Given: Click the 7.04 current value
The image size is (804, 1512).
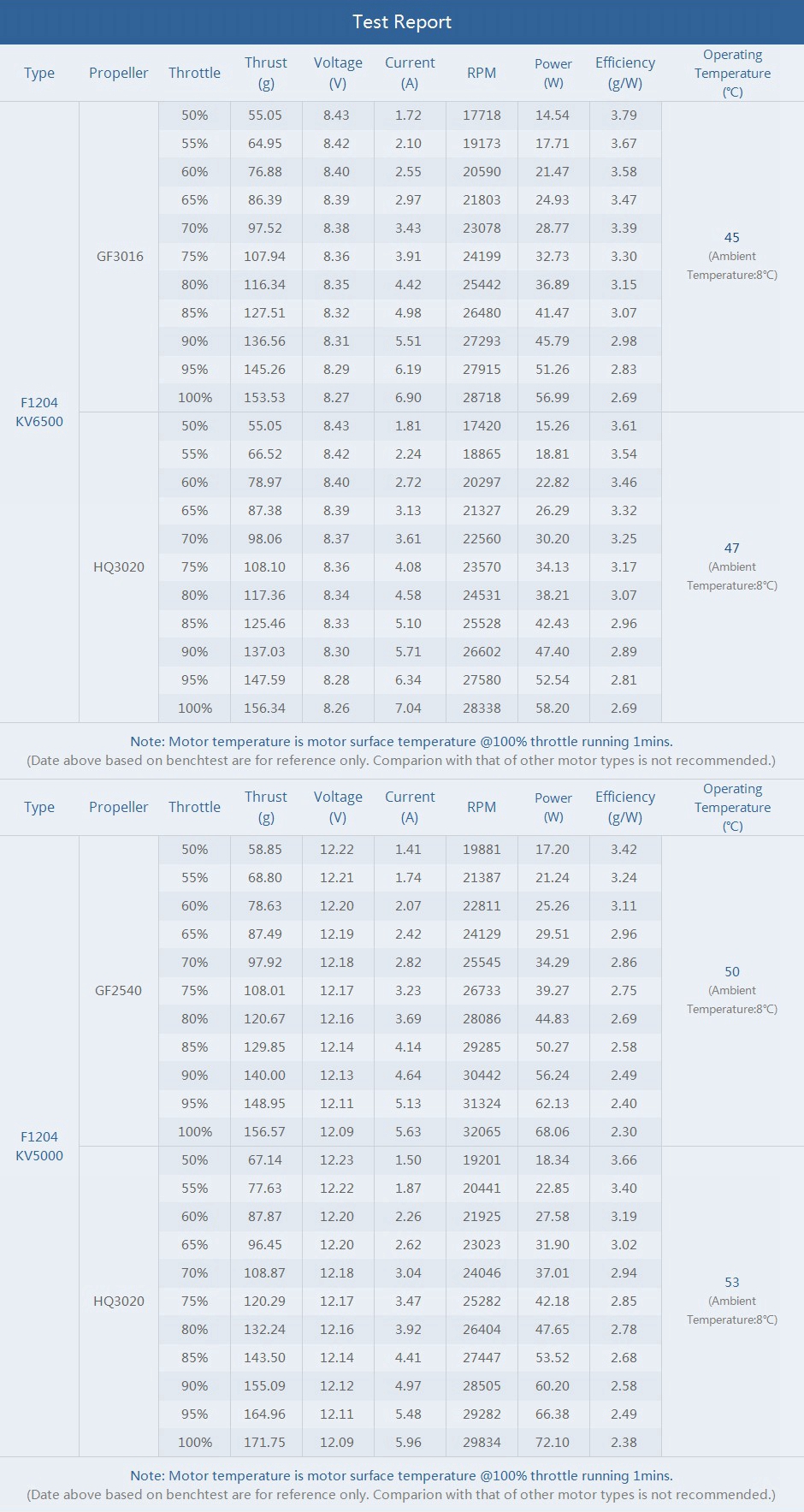Looking at the screenshot, I should (x=409, y=708).
